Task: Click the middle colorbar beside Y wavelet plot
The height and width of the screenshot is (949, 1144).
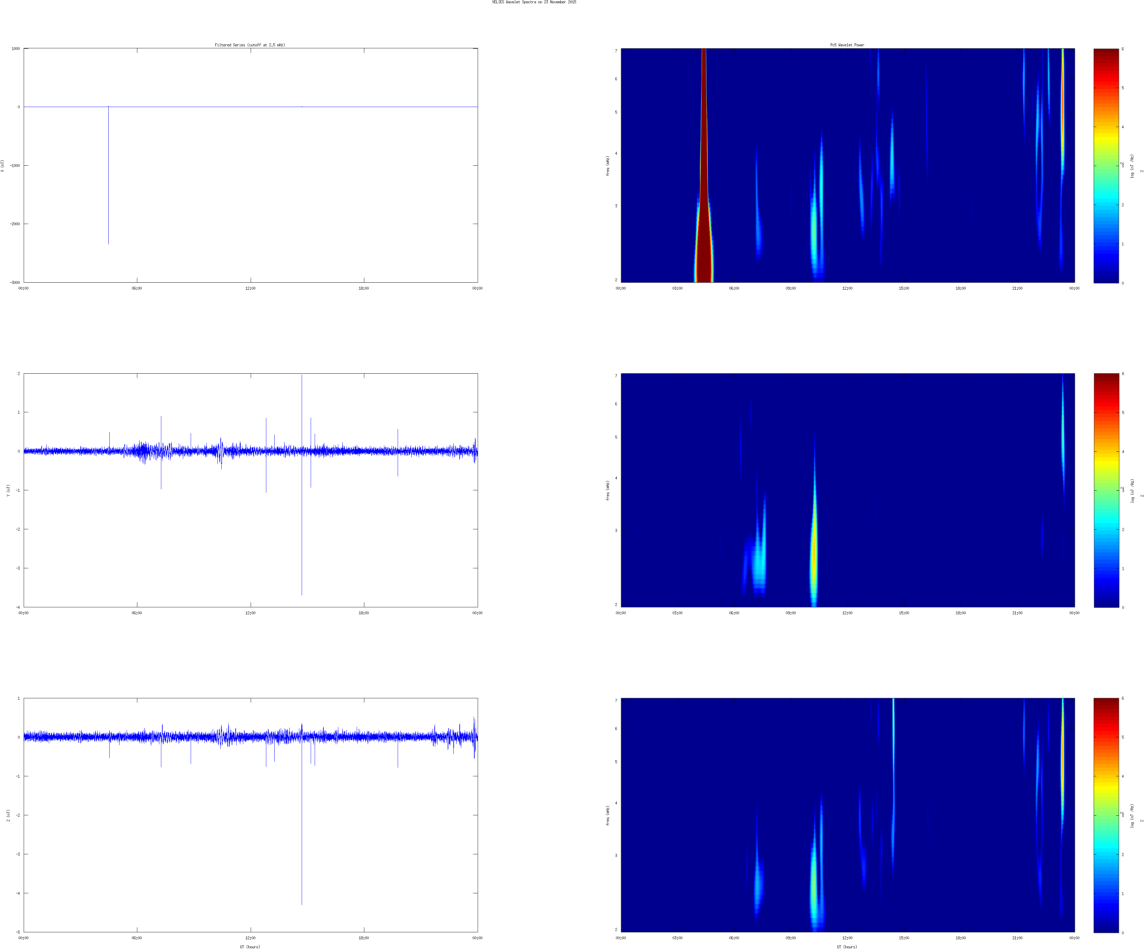Action: click(x=1106, y=490)
